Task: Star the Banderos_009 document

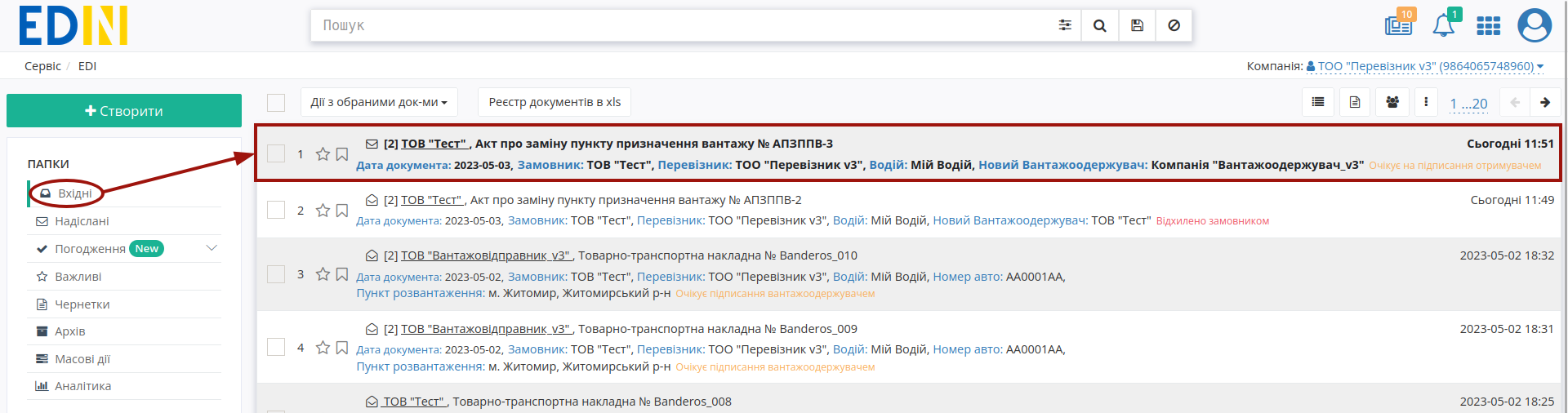Action: [x=323, y=348]
